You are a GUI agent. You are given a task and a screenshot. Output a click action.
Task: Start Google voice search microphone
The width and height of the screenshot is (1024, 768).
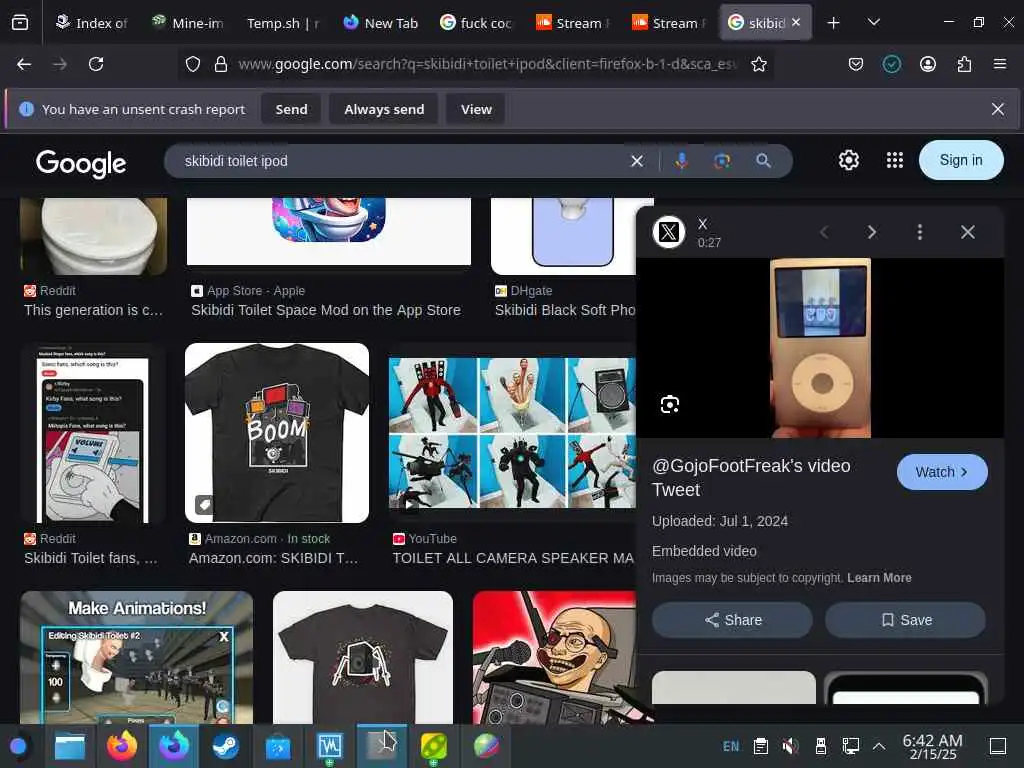click(x=681, y=161)
